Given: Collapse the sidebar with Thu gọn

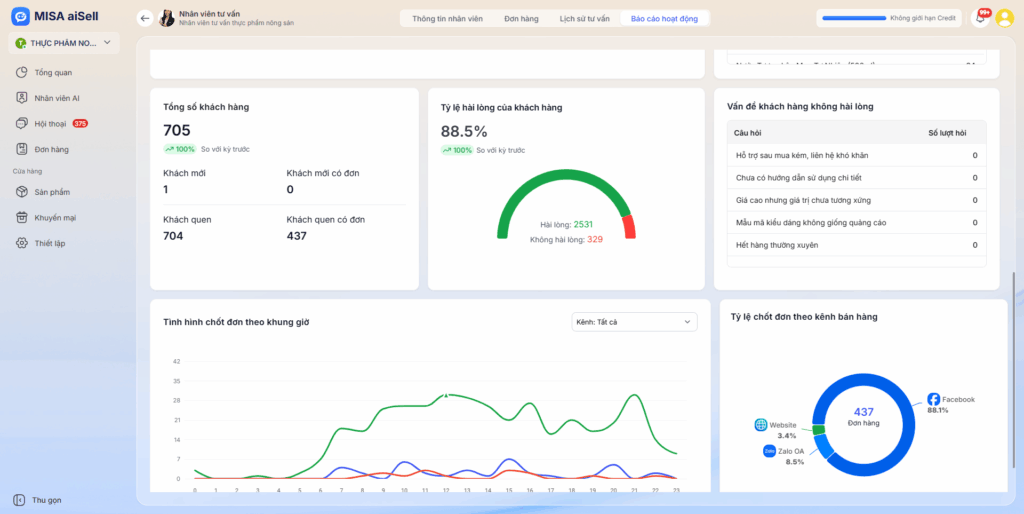Looking at the screenshot, I should [x=46, y=500].
